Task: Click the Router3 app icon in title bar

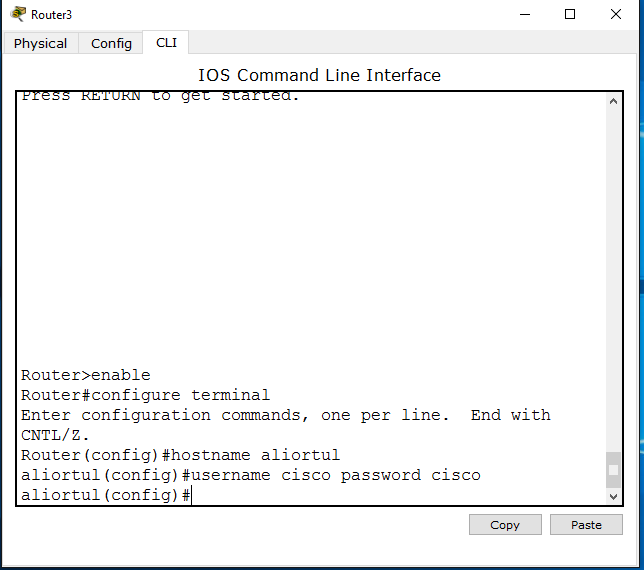Action: (18, 14)
